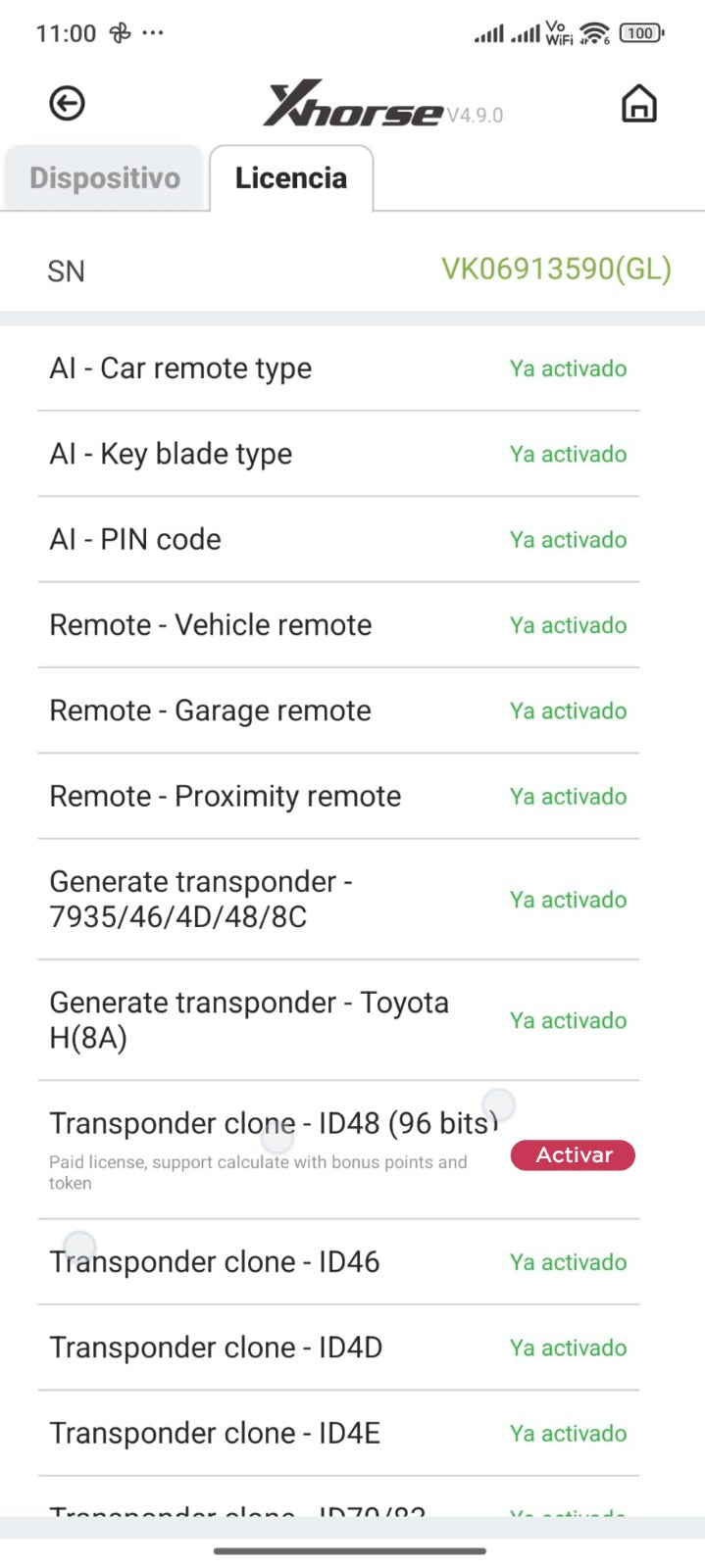The width and height of the screenshot is (705, 1568).
Task: Tap Transponder clone - ID4D item
Action: tap(216, 1347)
